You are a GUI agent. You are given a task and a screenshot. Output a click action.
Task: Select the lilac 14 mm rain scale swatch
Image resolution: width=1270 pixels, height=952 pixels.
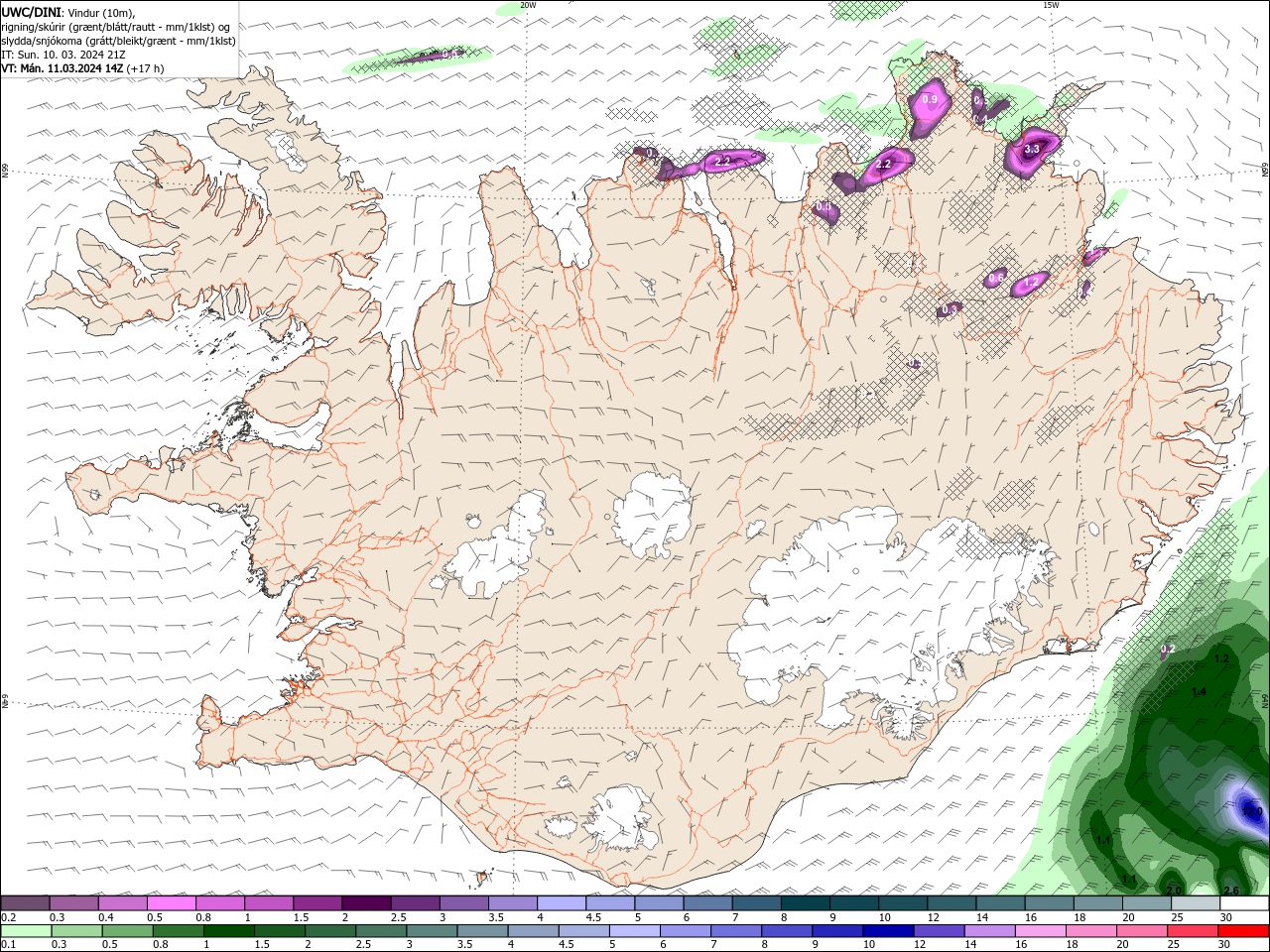(990, 931)
